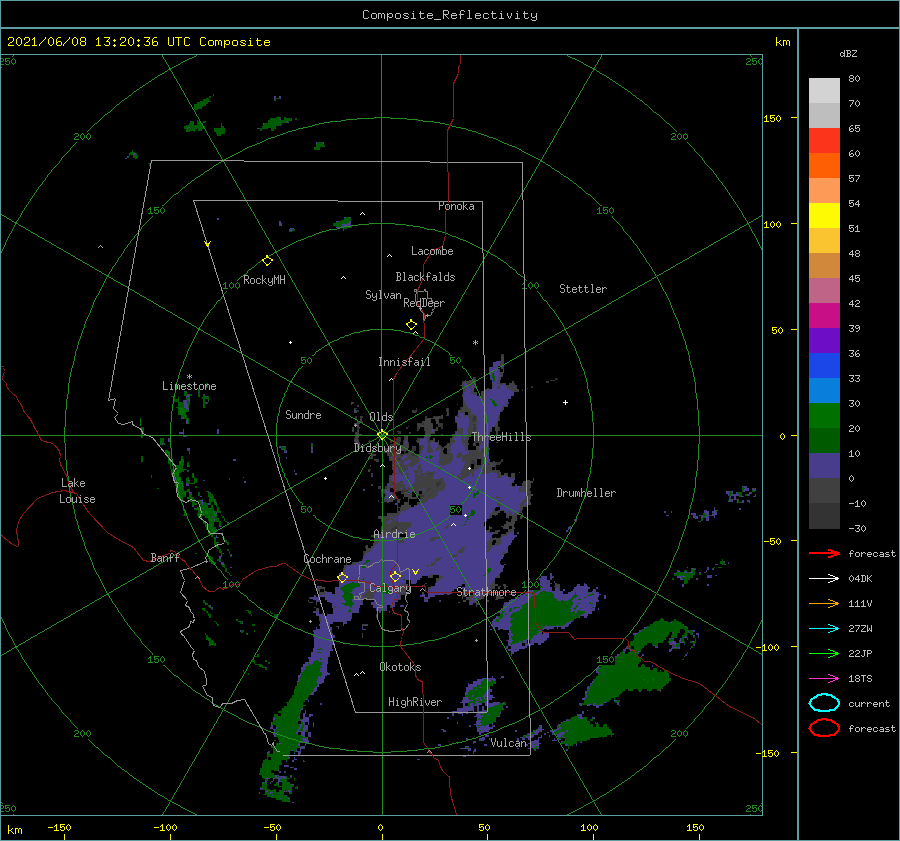The image size is (900, 841).
Task: Click the Lacombe label
Action: pos(432,251)
